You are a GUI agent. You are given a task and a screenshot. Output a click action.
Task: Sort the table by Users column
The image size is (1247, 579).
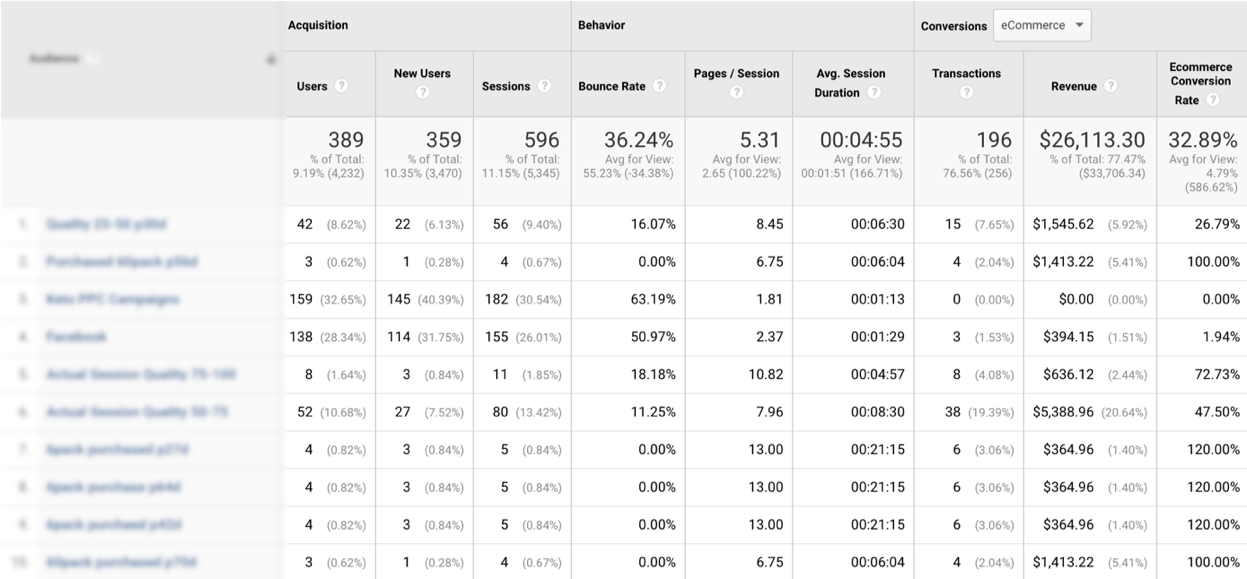coord(312,87)
